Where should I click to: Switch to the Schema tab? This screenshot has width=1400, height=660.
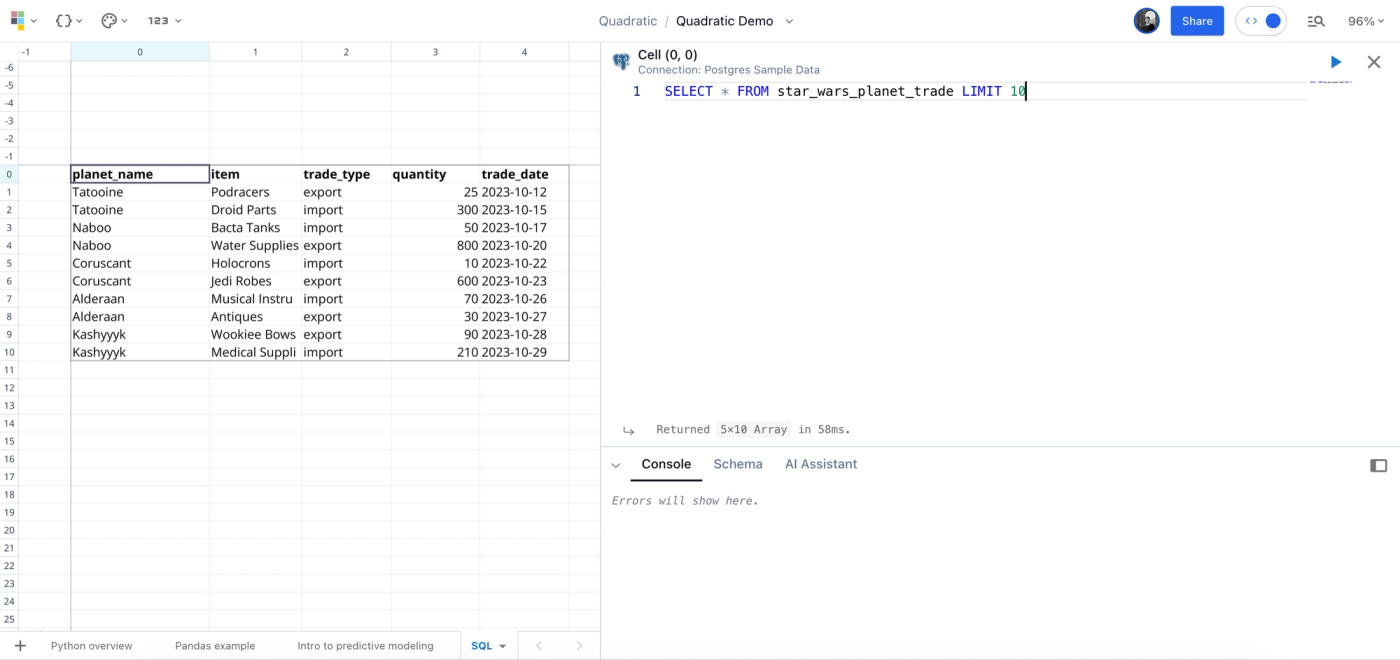click(x=738, y=464)
